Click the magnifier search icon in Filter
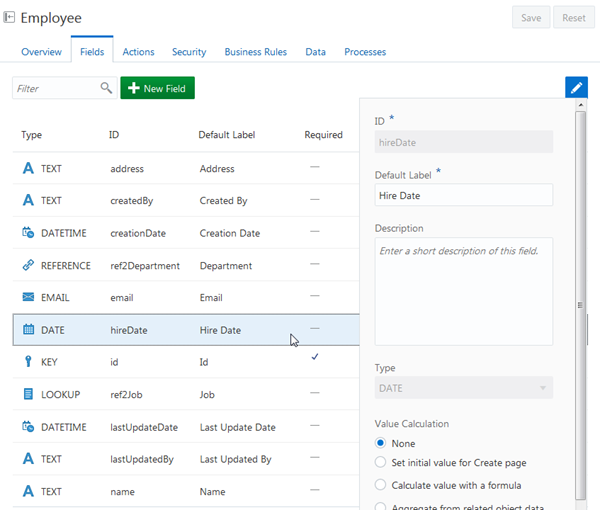The image size is (600, 510). [106, 88]
